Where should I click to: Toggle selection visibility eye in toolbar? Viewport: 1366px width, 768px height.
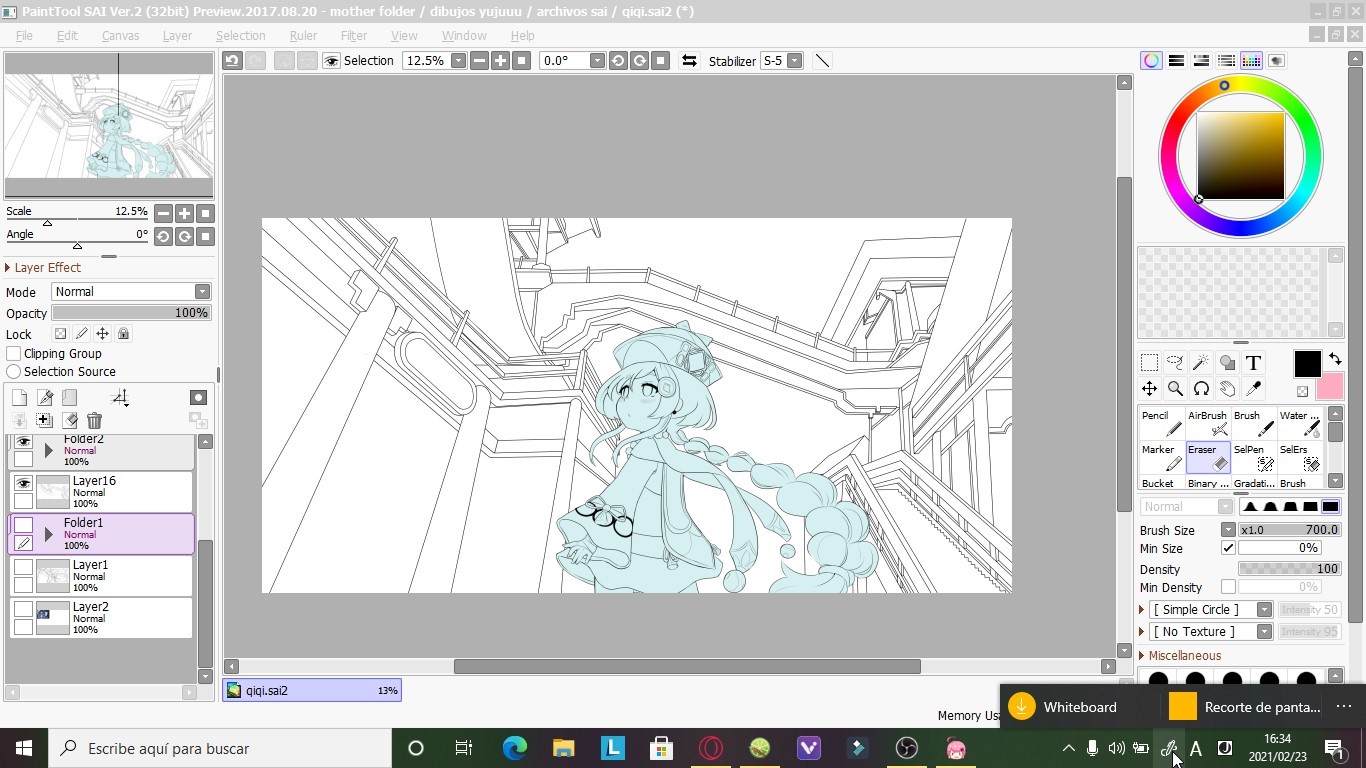pyautogui.click(x=331, y=61)
